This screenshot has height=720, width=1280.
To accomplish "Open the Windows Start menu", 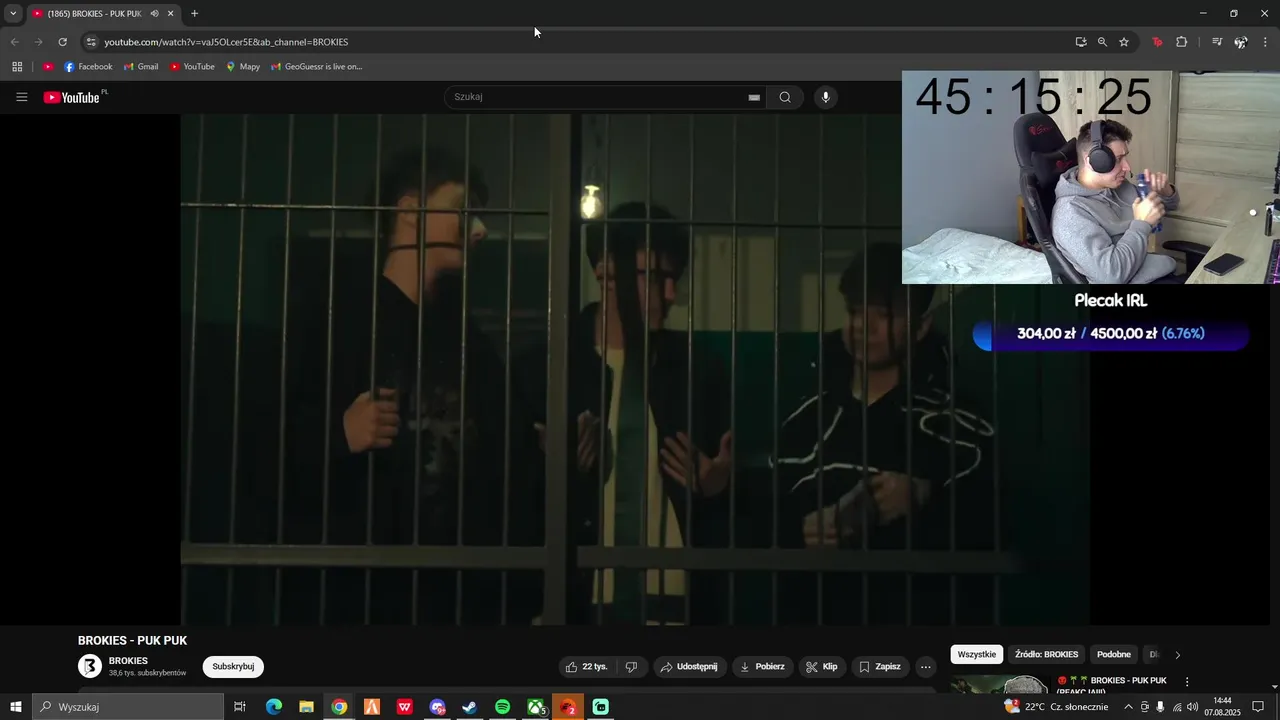I will (x=16, y=707).
